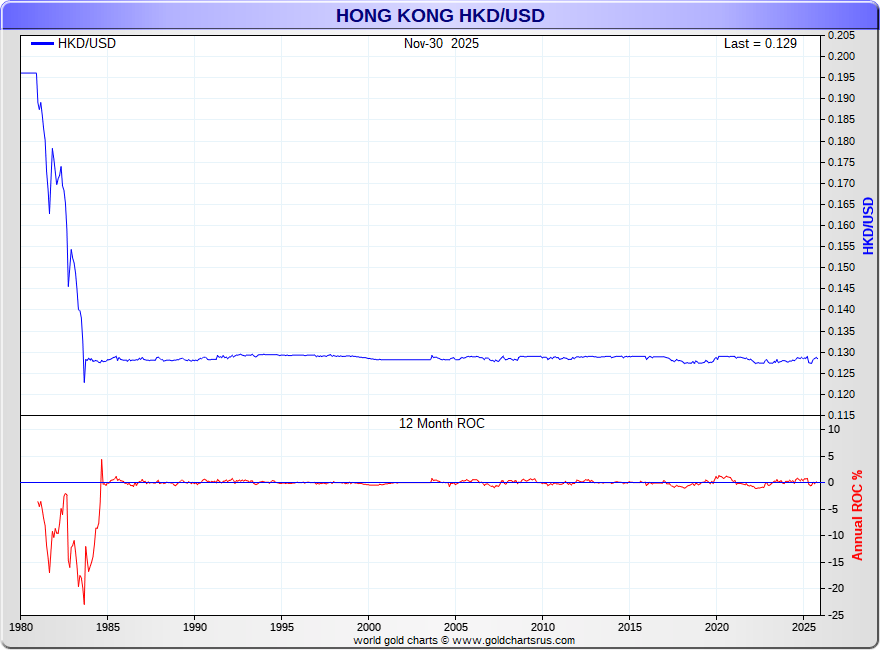Click the ROC axis label -5

pyautogui.click(x=834, y=509)
